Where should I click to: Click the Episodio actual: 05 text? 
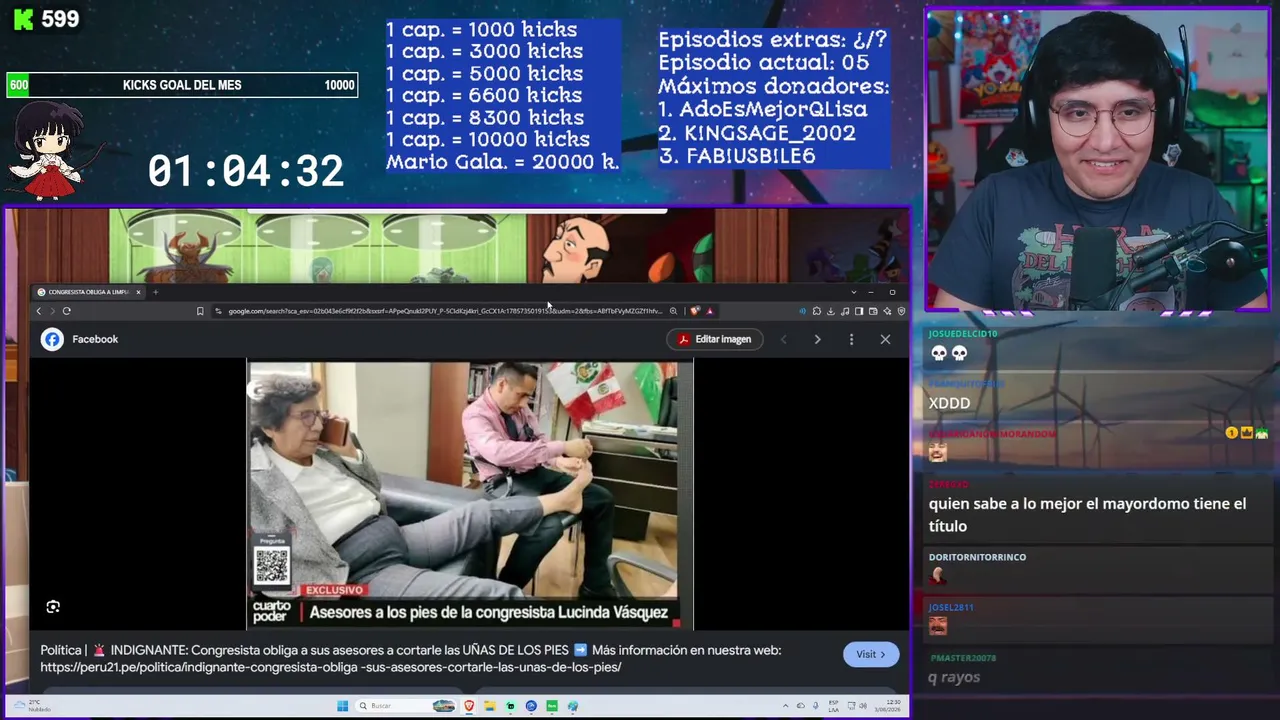pyautogui.click(x=763, y=63)
